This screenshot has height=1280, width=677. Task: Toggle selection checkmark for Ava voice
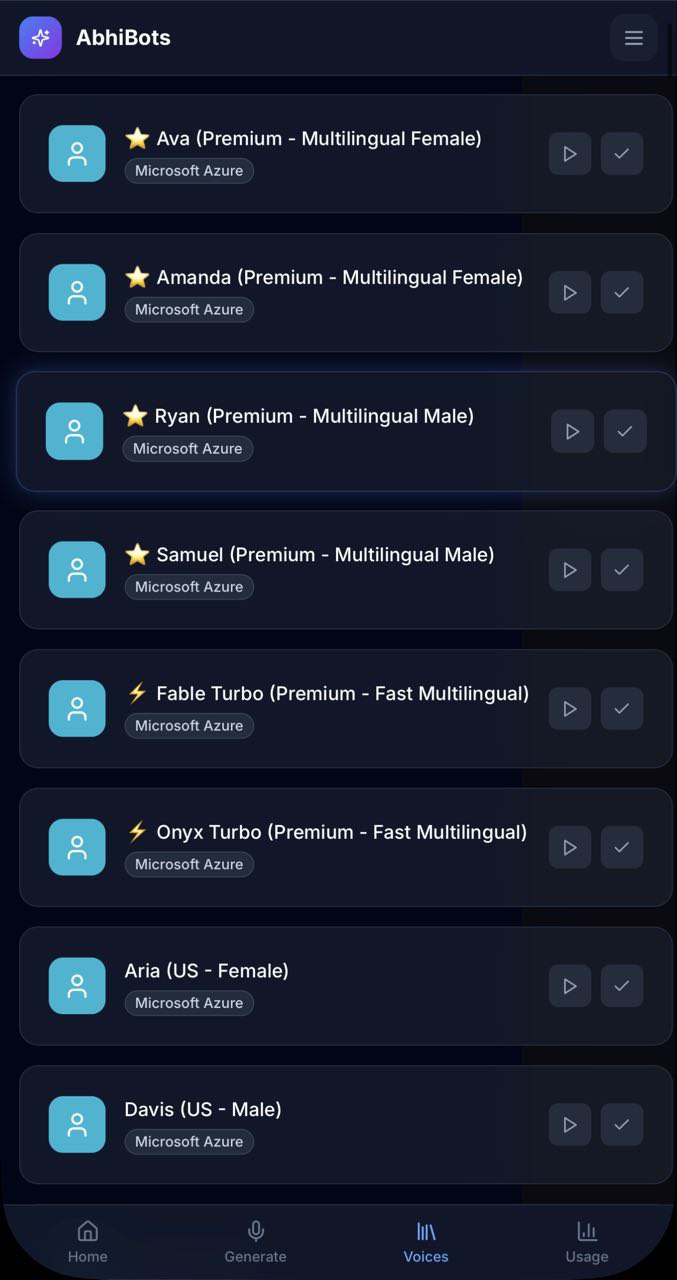click(x=621, y=153)
